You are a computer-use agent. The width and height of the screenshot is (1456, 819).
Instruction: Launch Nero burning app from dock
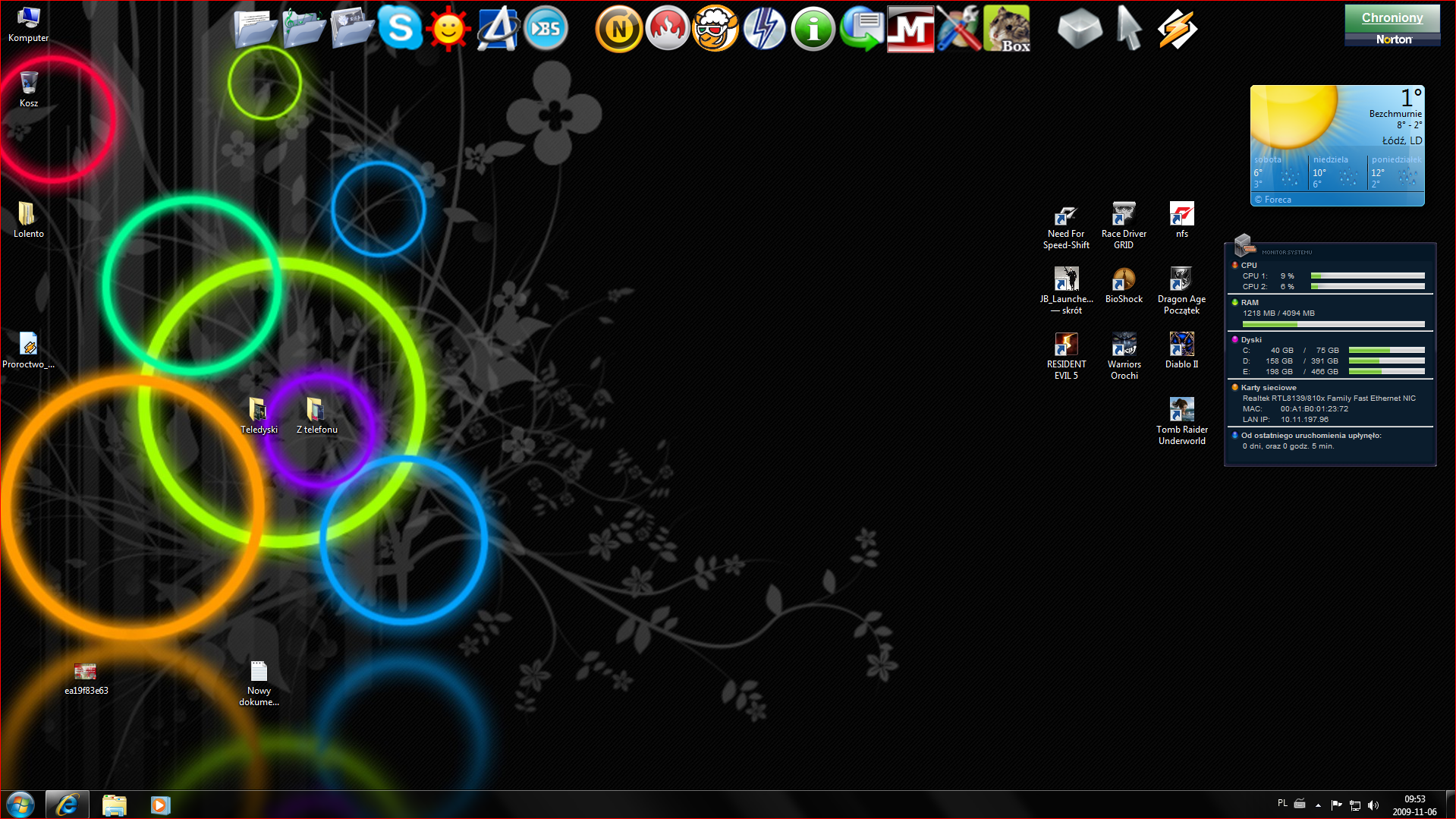[668, 29]
